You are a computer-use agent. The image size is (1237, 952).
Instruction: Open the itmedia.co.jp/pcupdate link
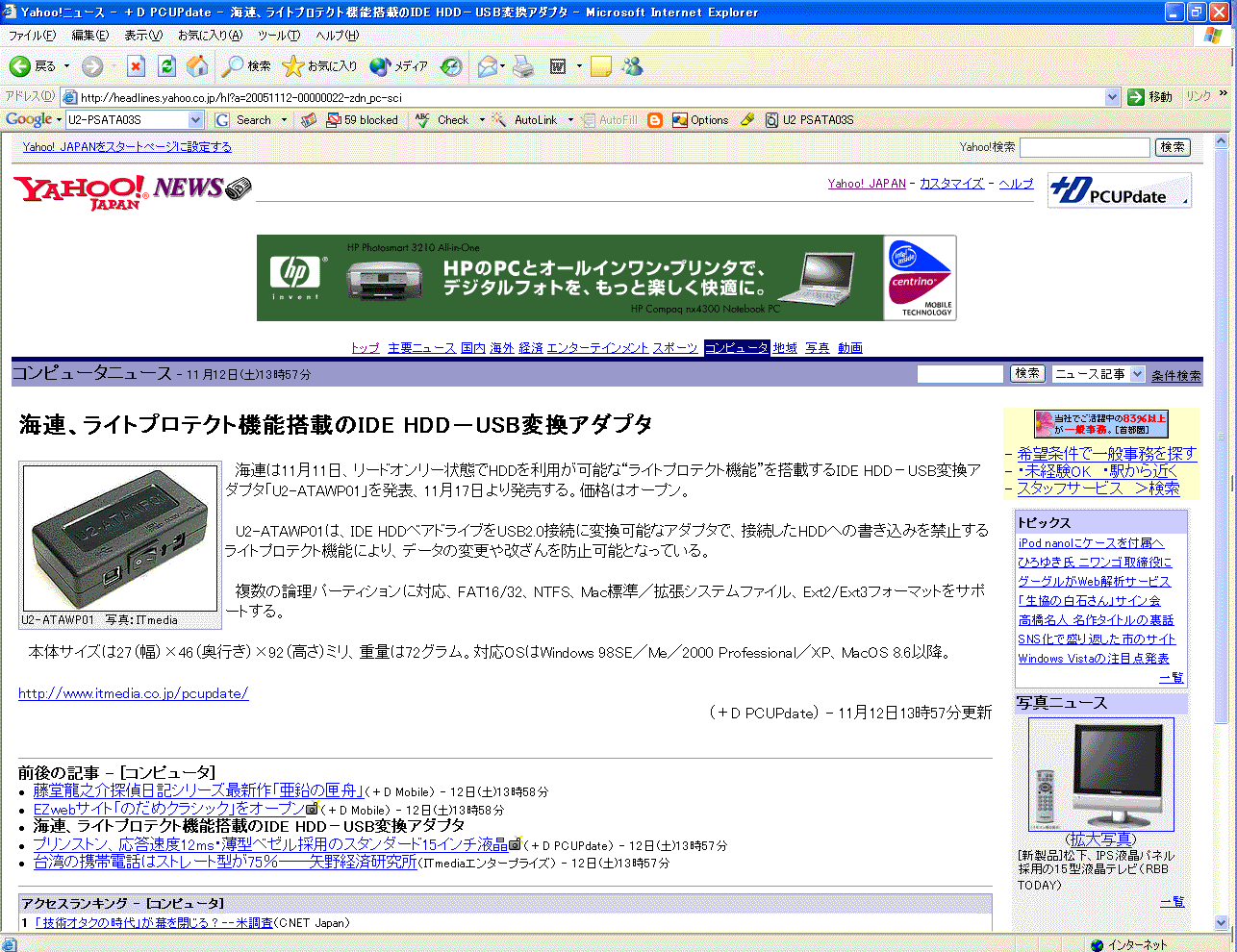click(x=134, y=693)
